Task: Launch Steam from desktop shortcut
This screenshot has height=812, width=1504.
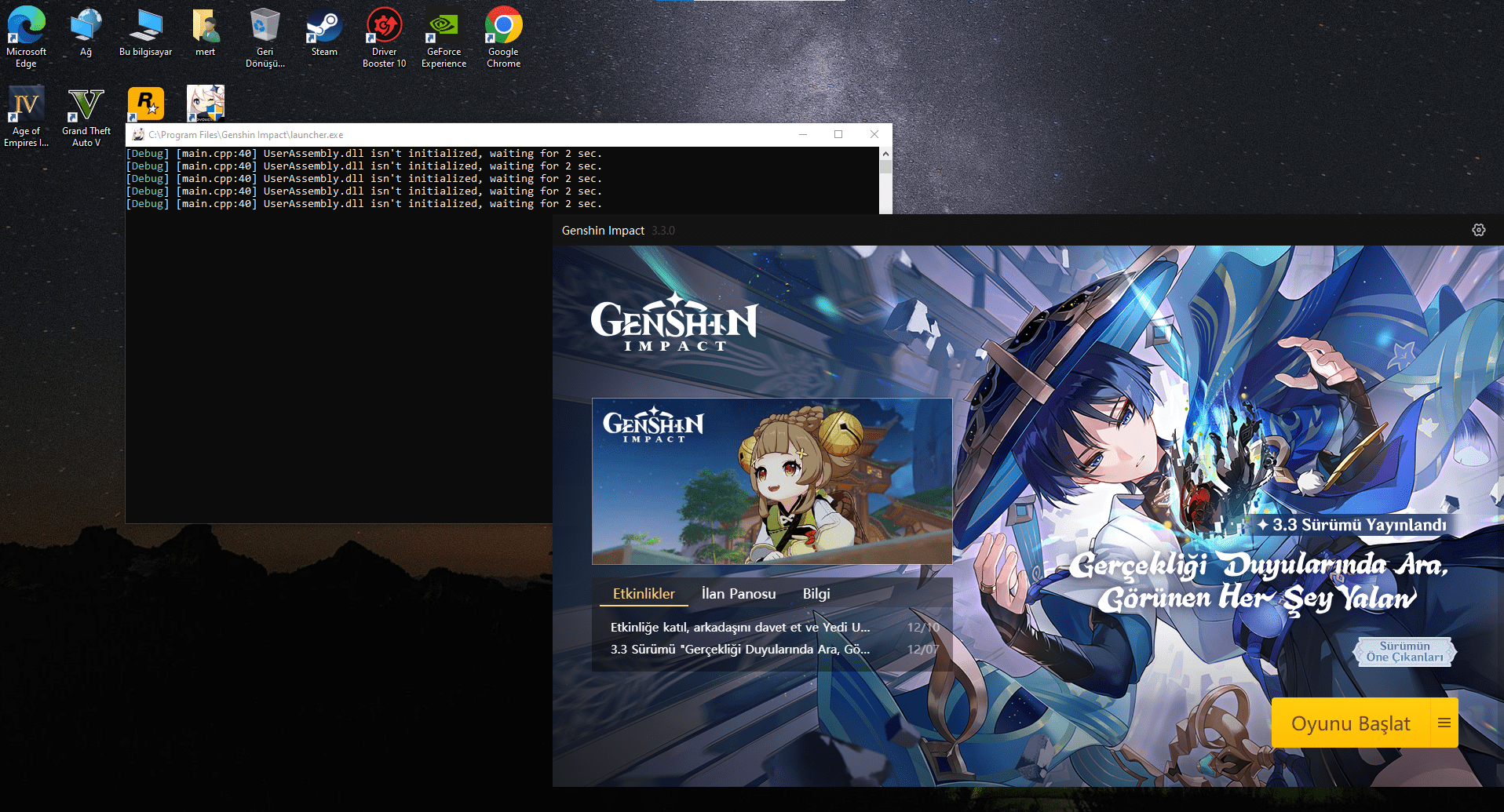Action: 324,31
